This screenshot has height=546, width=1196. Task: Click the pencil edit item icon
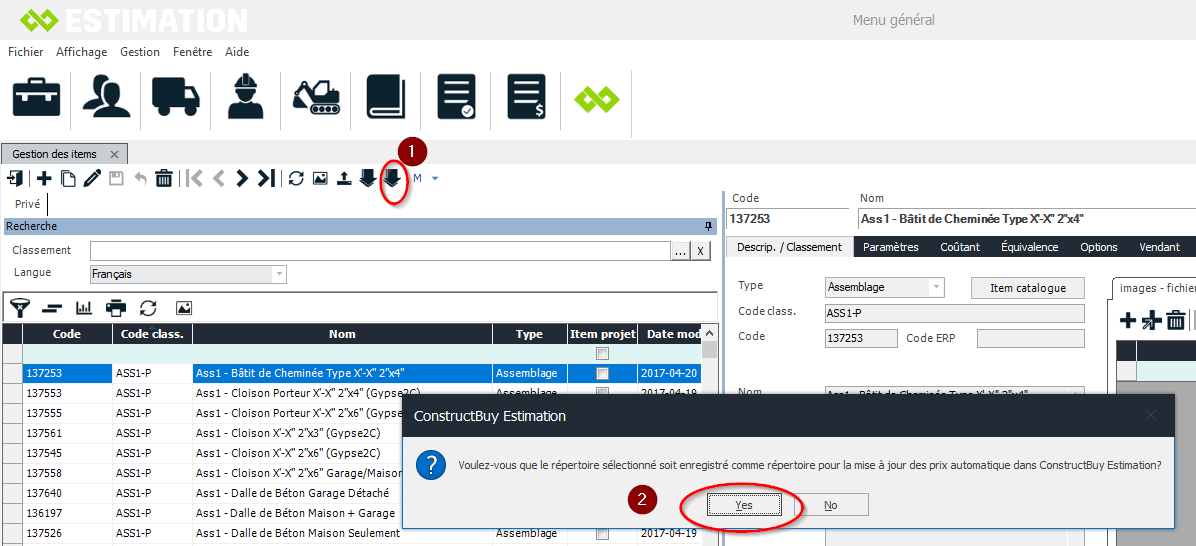[92, 178]
